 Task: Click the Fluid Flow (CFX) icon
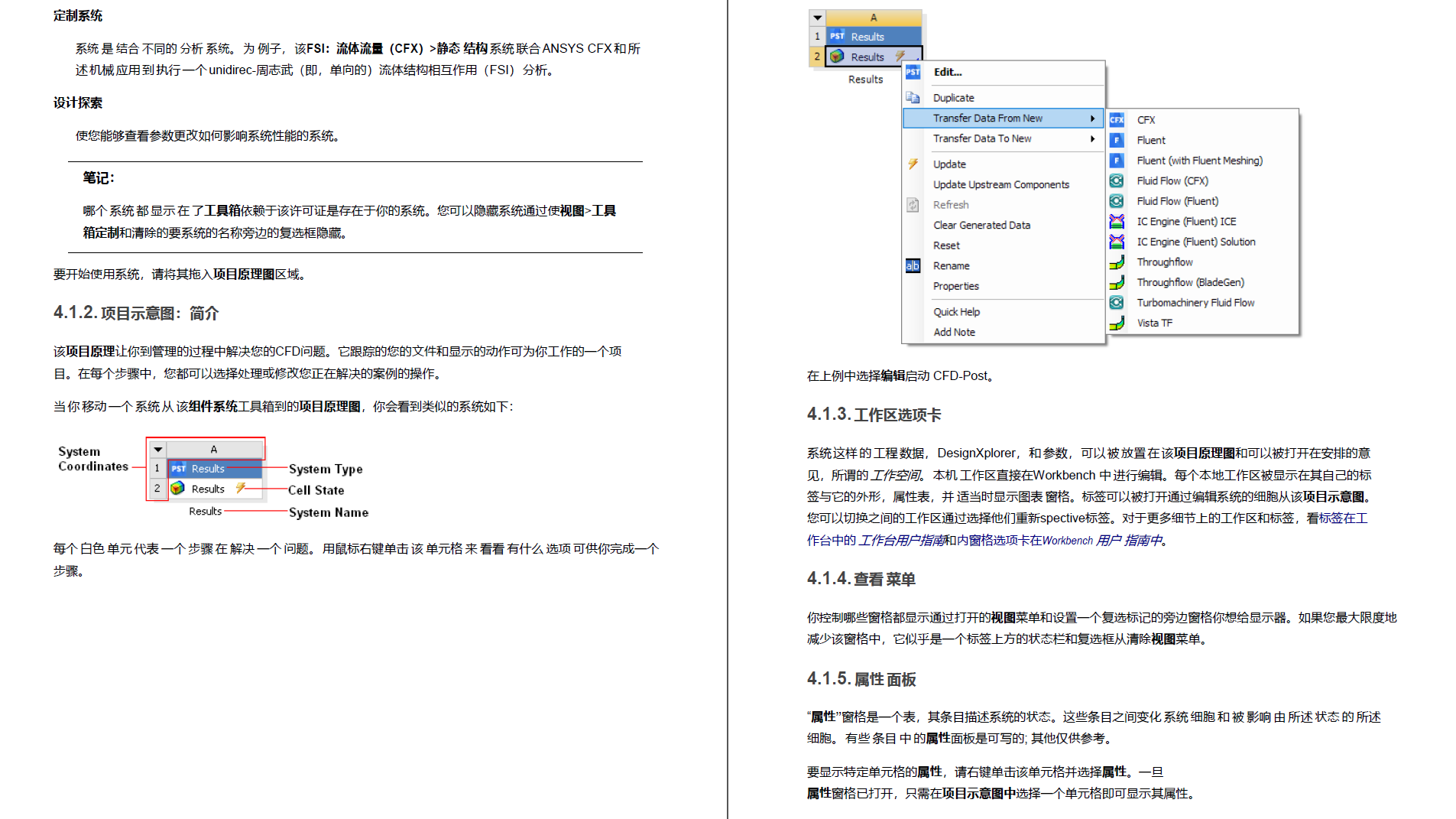1117,180
